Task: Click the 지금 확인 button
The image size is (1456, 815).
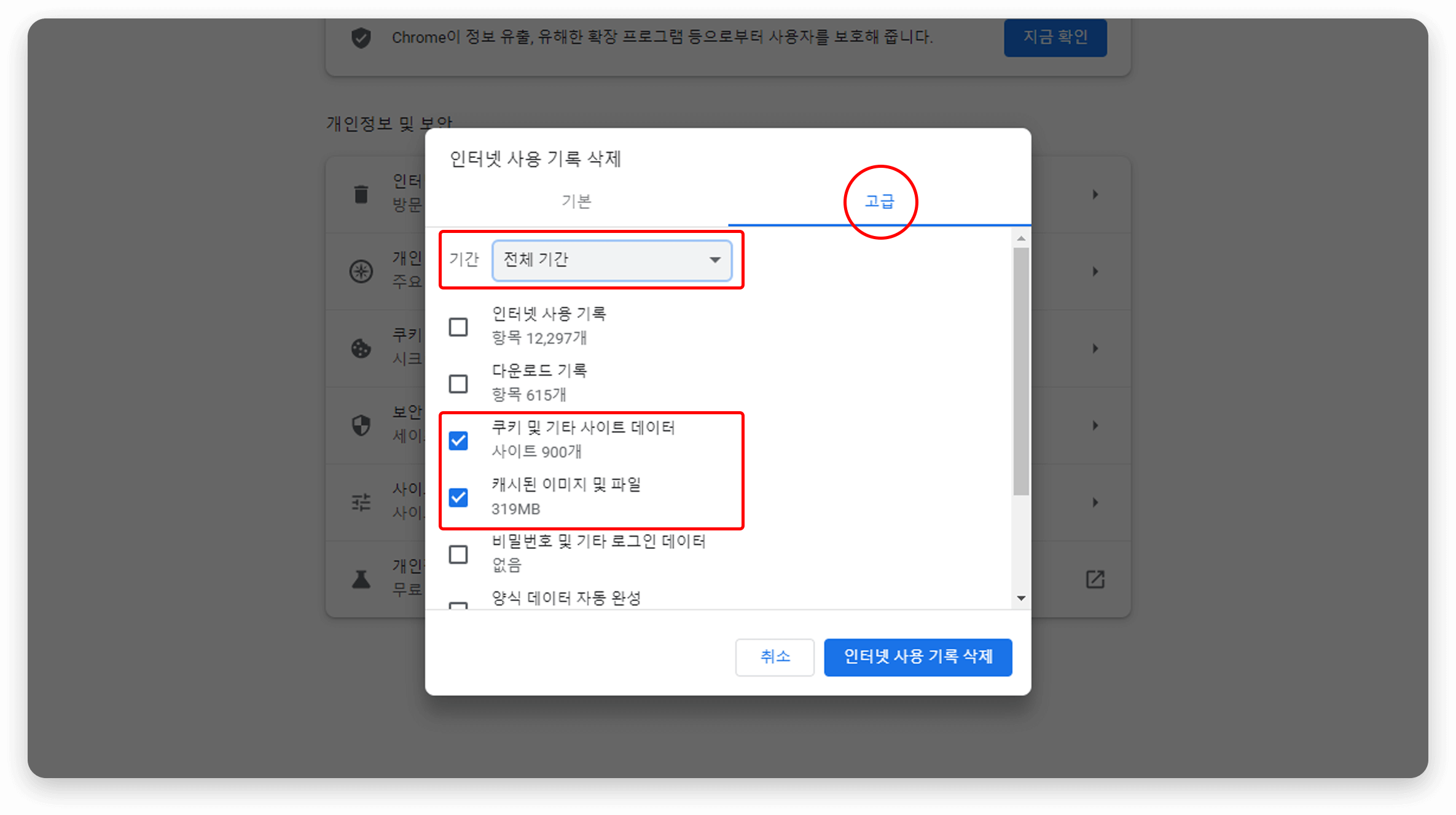Action: [1055, 37]
